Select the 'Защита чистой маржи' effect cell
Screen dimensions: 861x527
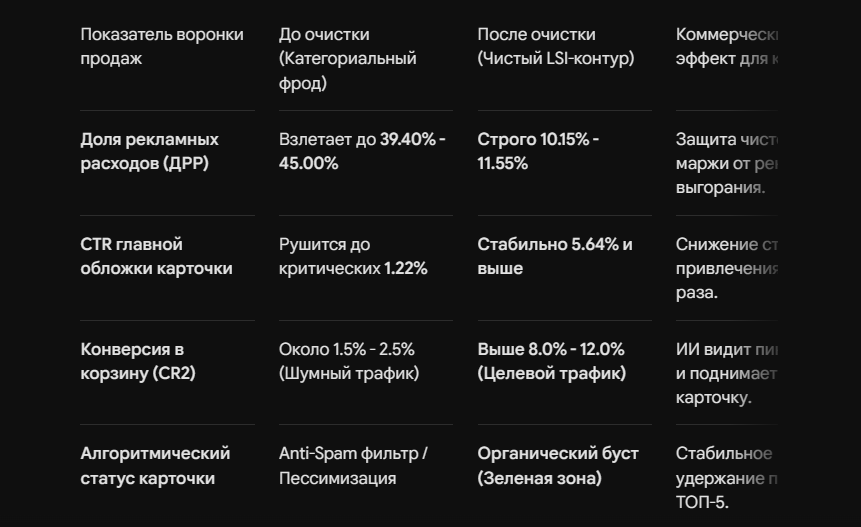click(x=726, y=163)
